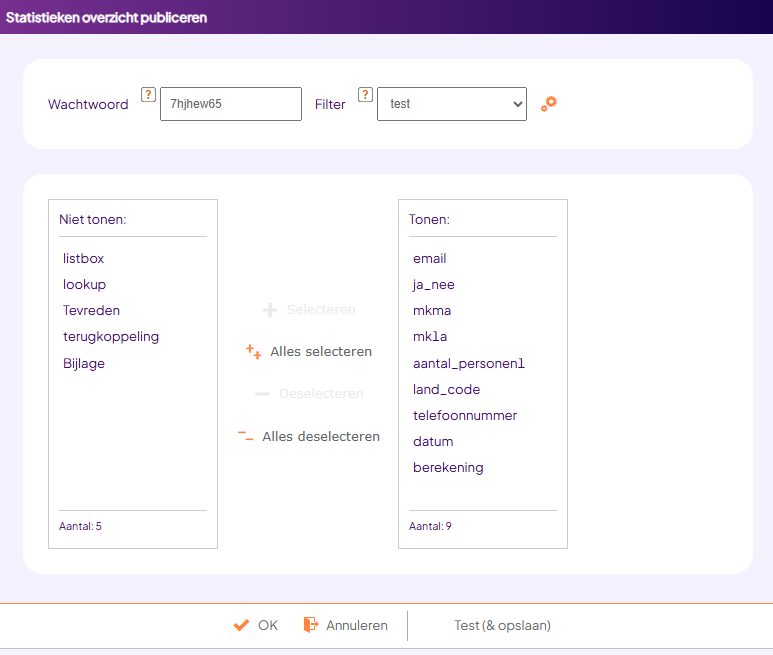Viewport: 773px width, 655px height.
Task: Select terugkoppeling from Niet tonen list
Action: 111,336
